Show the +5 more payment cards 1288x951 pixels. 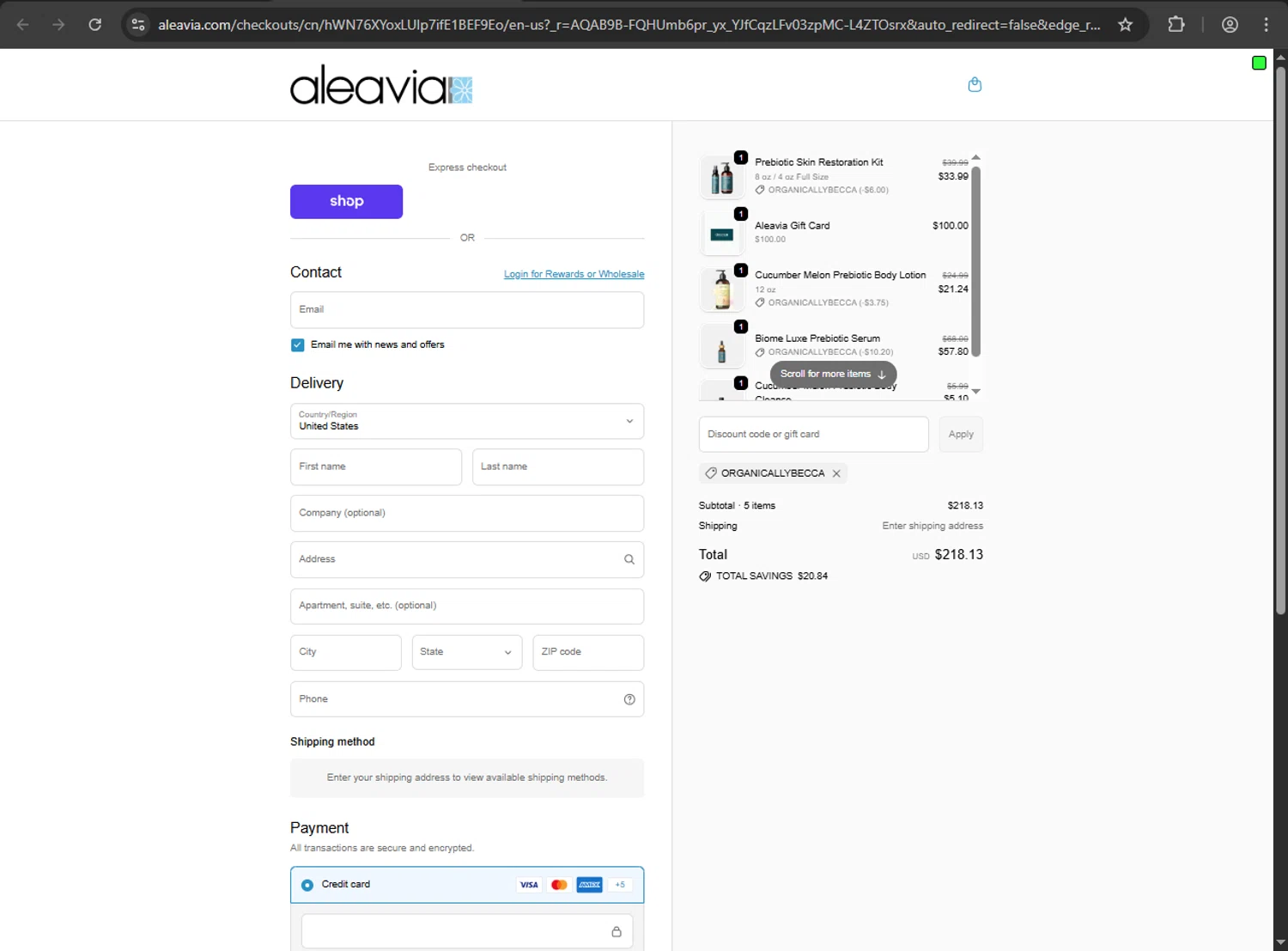[x=620, y=885]
